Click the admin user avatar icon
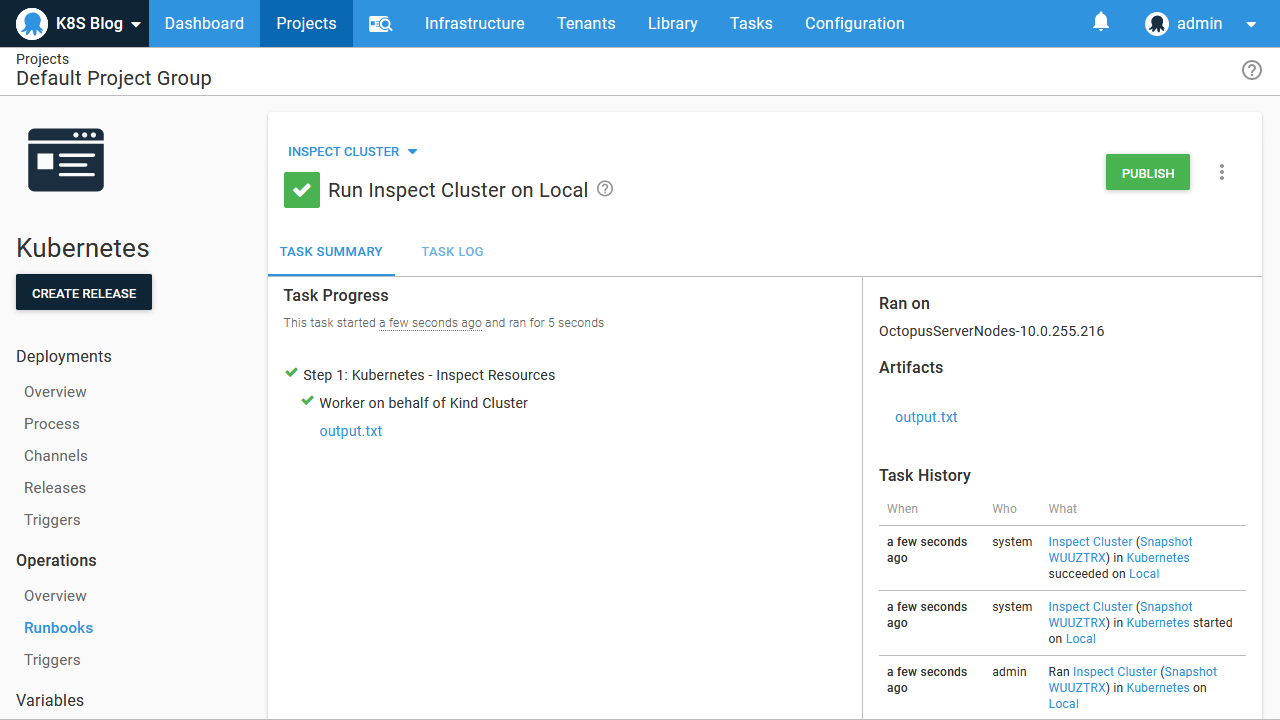 coord(1157,24)
